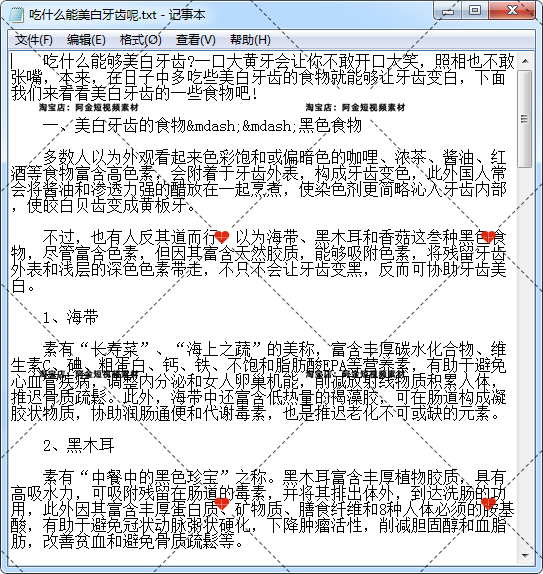Click text "吃什么能够美白牙齿?" in first line
The height and width of the screenshot is (574, 543).
coord(118,62)
